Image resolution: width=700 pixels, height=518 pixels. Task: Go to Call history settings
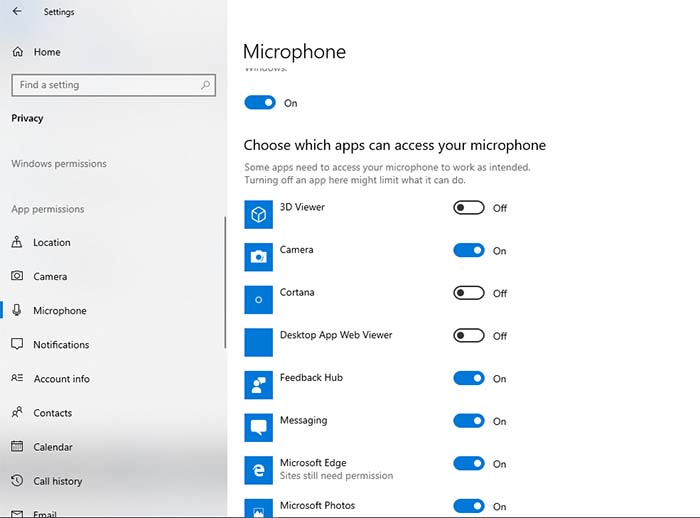coord(58,481)
